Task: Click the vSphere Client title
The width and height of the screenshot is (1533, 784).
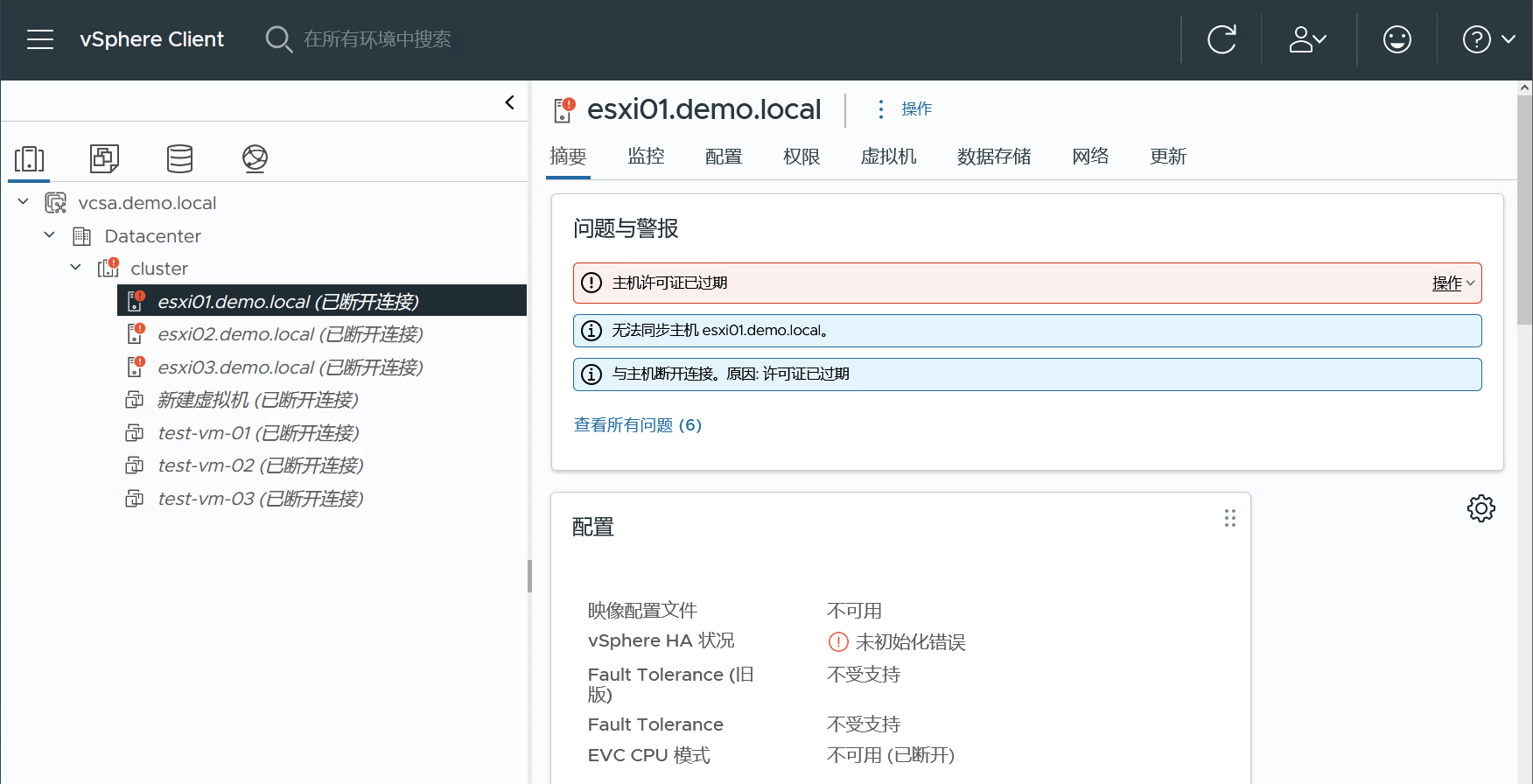Action: point(151,39)
